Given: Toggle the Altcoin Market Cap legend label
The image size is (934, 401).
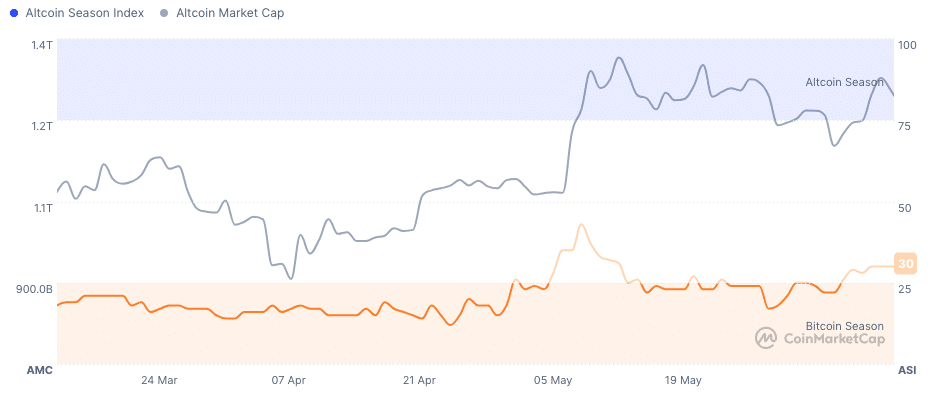Looking at the screenshot, I should click(x=227, y=13).
